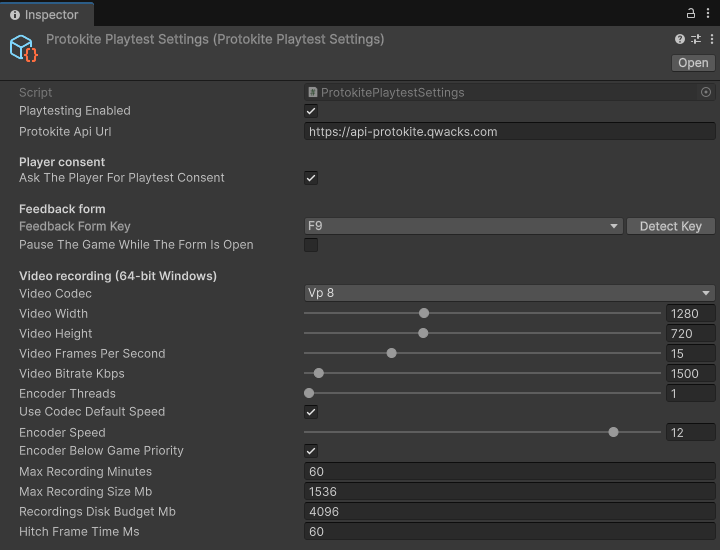Click the Max Recording Size Mb label

click(x=85, y=492)
